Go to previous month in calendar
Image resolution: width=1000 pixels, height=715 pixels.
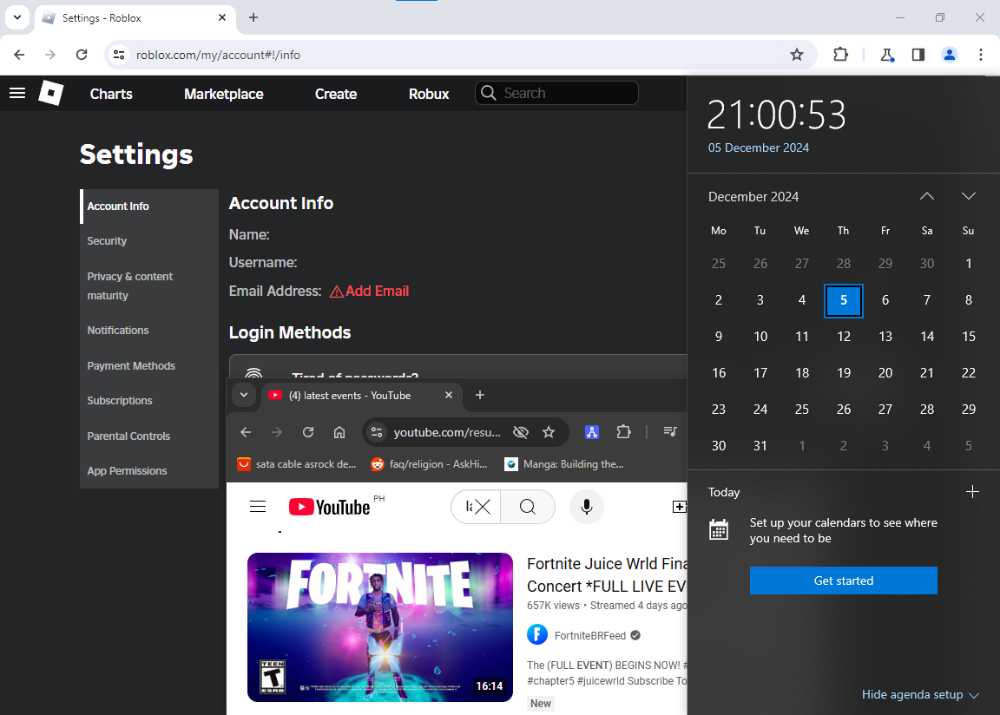click(927, 196)
